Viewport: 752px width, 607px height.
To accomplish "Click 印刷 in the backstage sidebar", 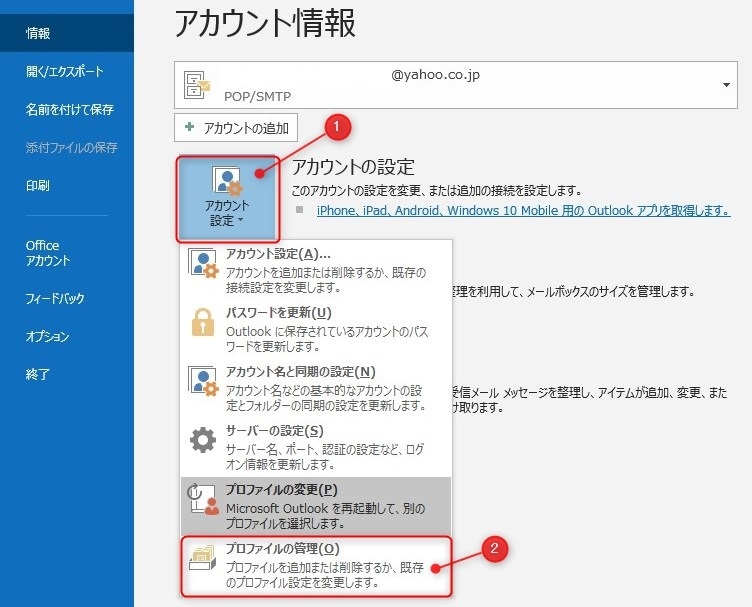I will pos(38,186).
